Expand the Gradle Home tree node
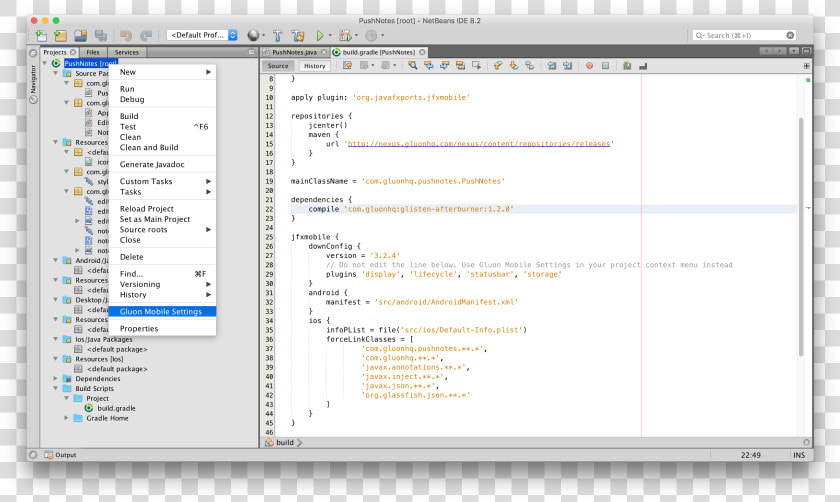Screen dimensions: 840x502 click(x=66, y=418)
